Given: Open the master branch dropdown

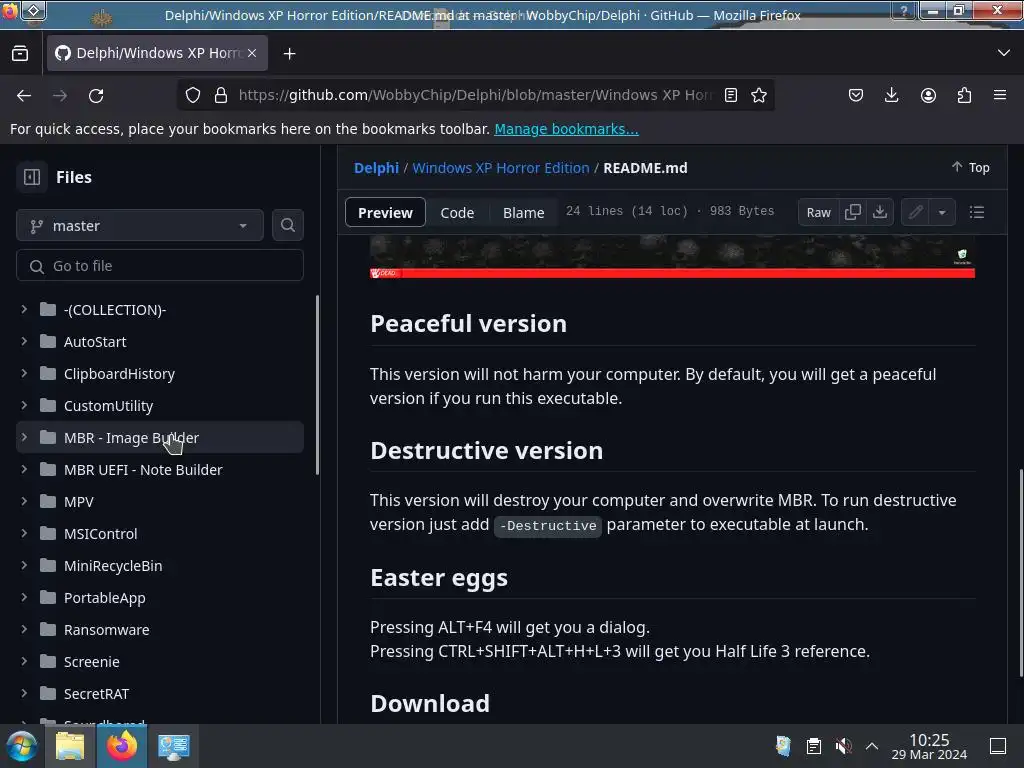Looking at the screenshot, I should click(139, 225).
